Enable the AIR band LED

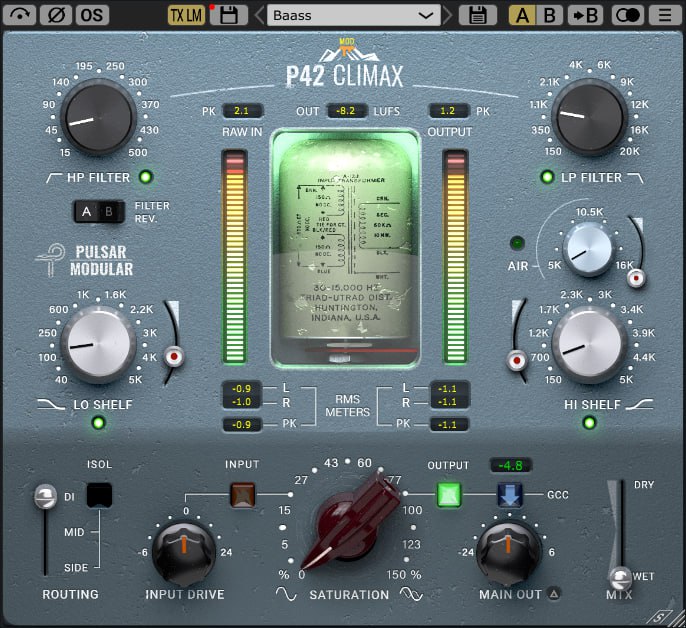click(x=517, y=243)
